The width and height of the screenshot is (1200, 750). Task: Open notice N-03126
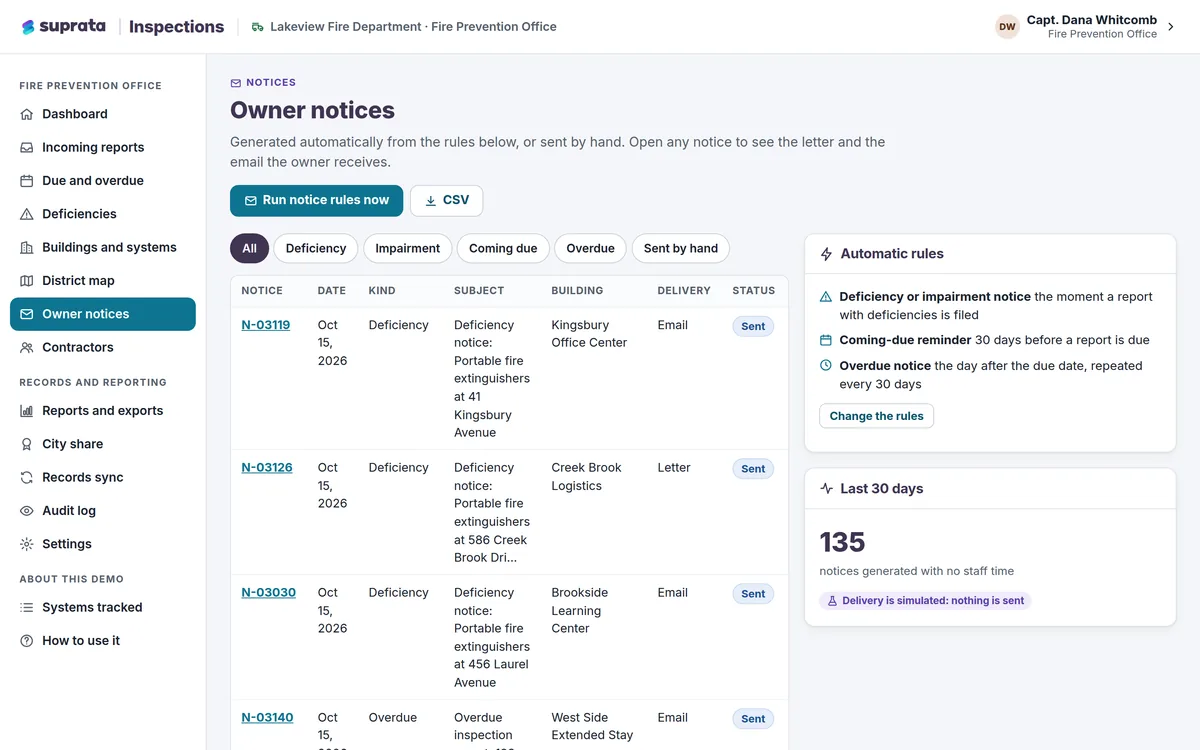267,467
